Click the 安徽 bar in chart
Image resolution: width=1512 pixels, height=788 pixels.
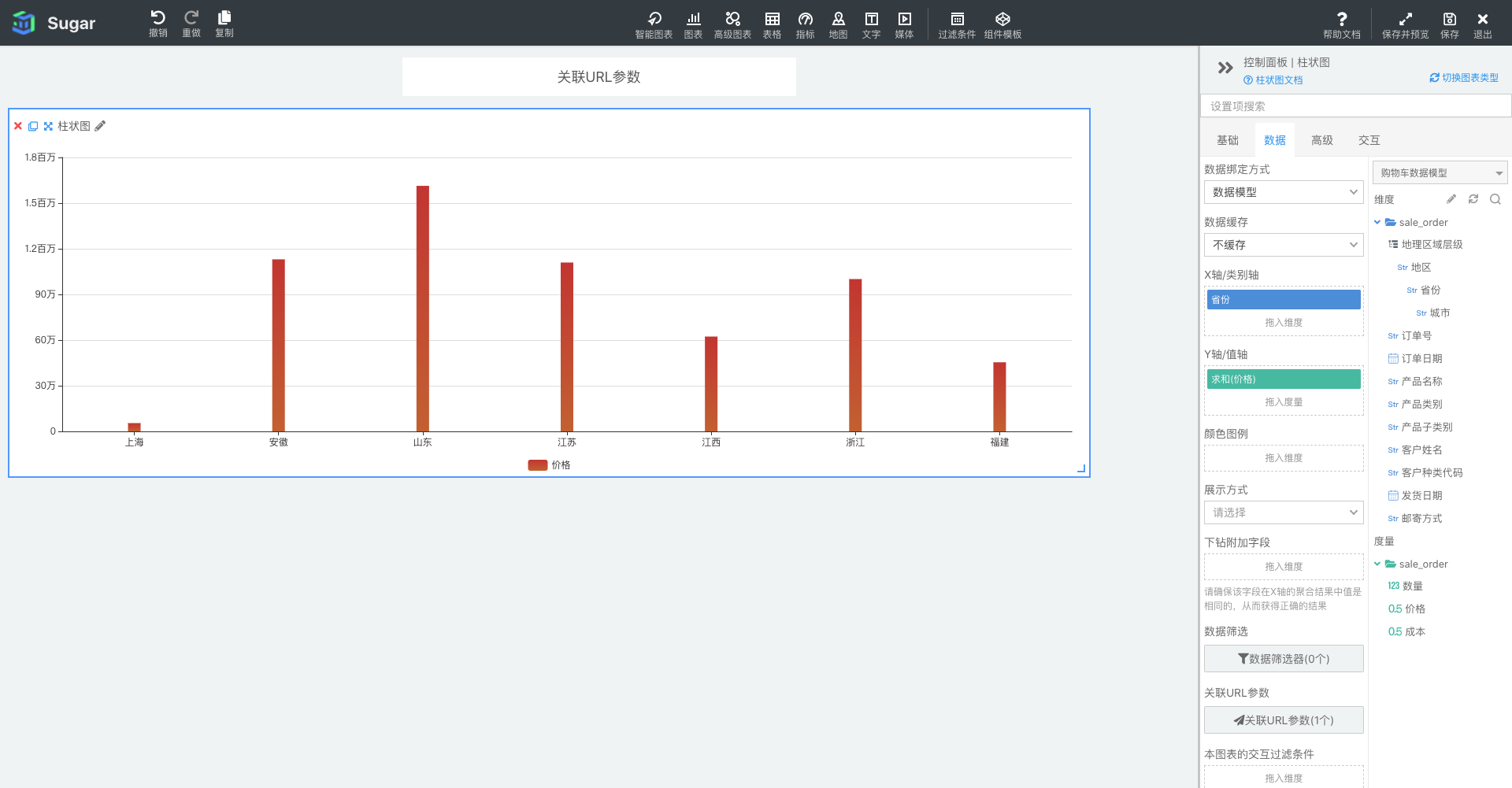tap(279, 346)
